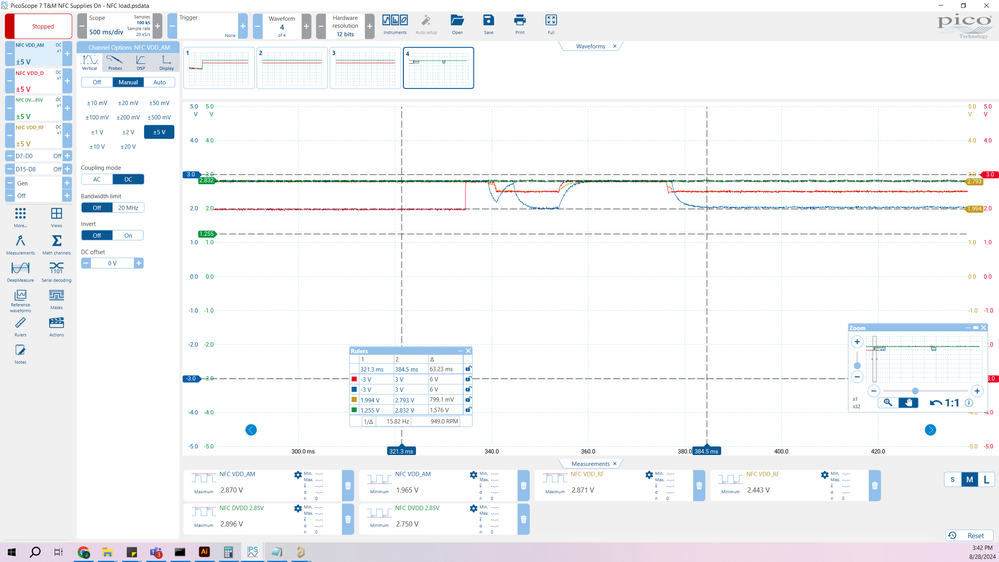This screenshot has height=562, width=999.
Task: Go to previous waveform with minus
Action: pos(257,26)
